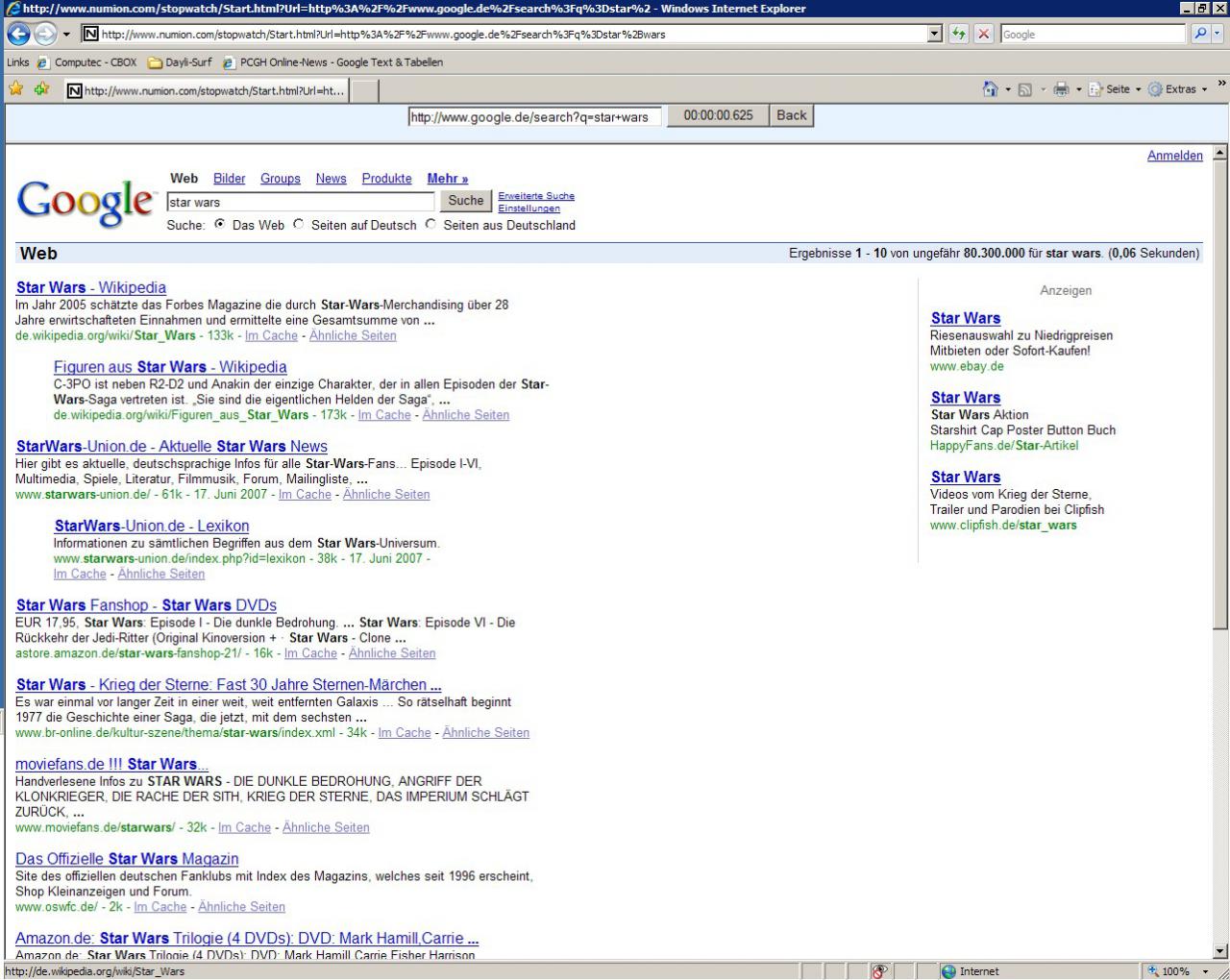This screenshot has height=980, width=1230.
Task: Refresh the page with the green arrows icon
Action: pos(959,34)
